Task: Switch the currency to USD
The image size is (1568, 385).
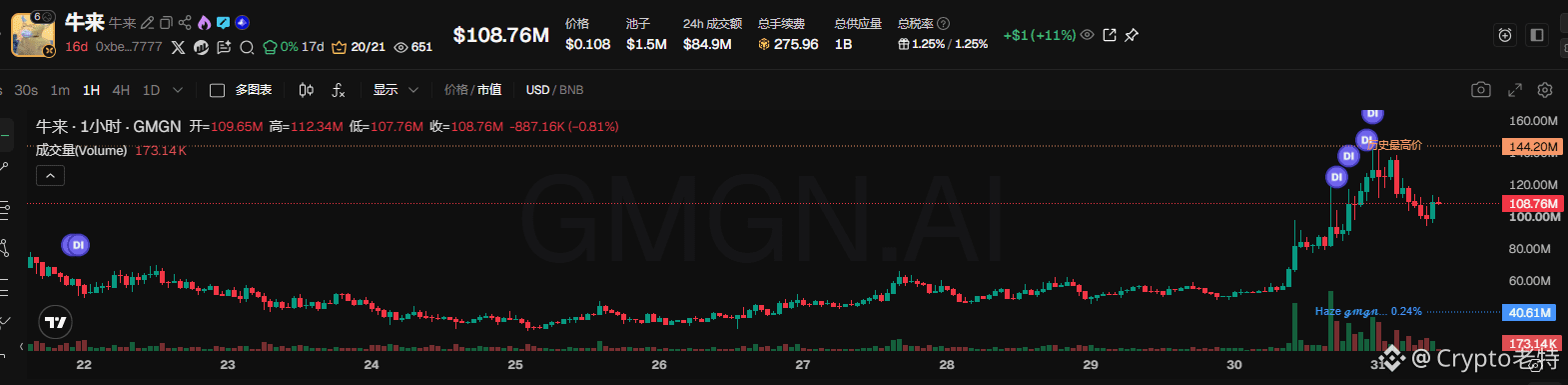Action: click(x=537, y=90)
